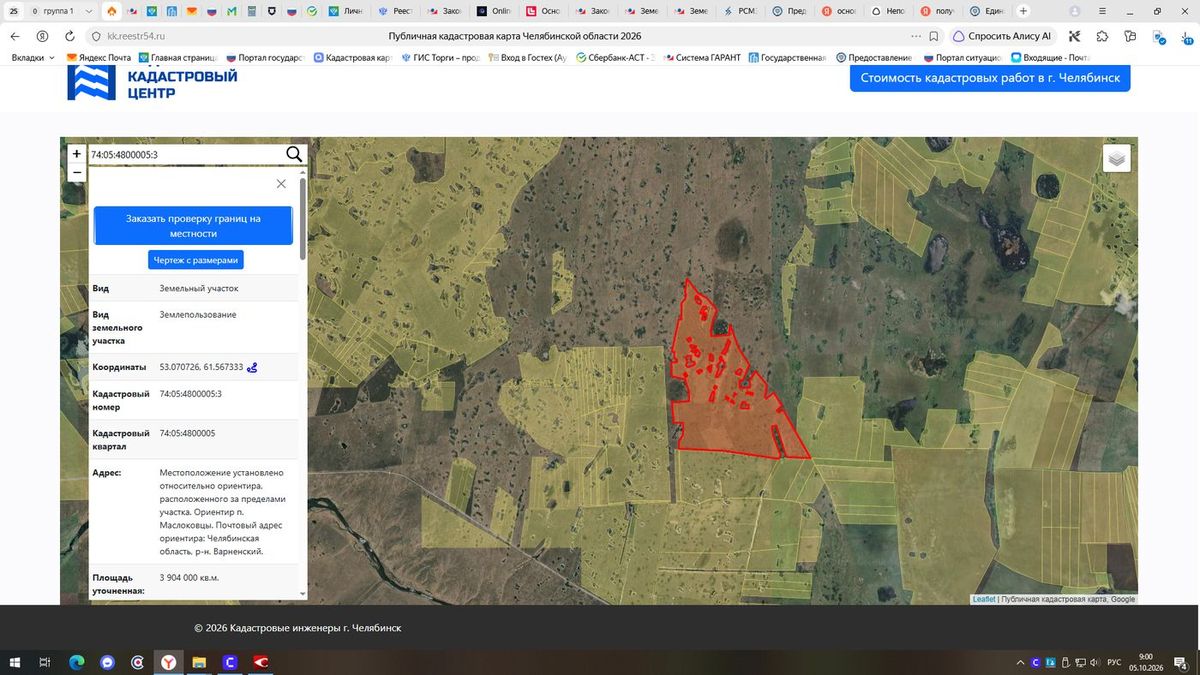Switch to the Online tab

pos(495,11)
